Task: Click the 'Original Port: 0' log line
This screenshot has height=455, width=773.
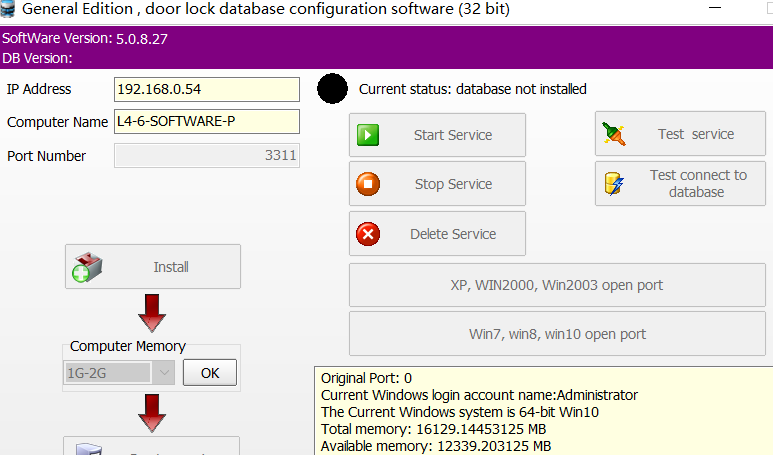Action: 366,378
